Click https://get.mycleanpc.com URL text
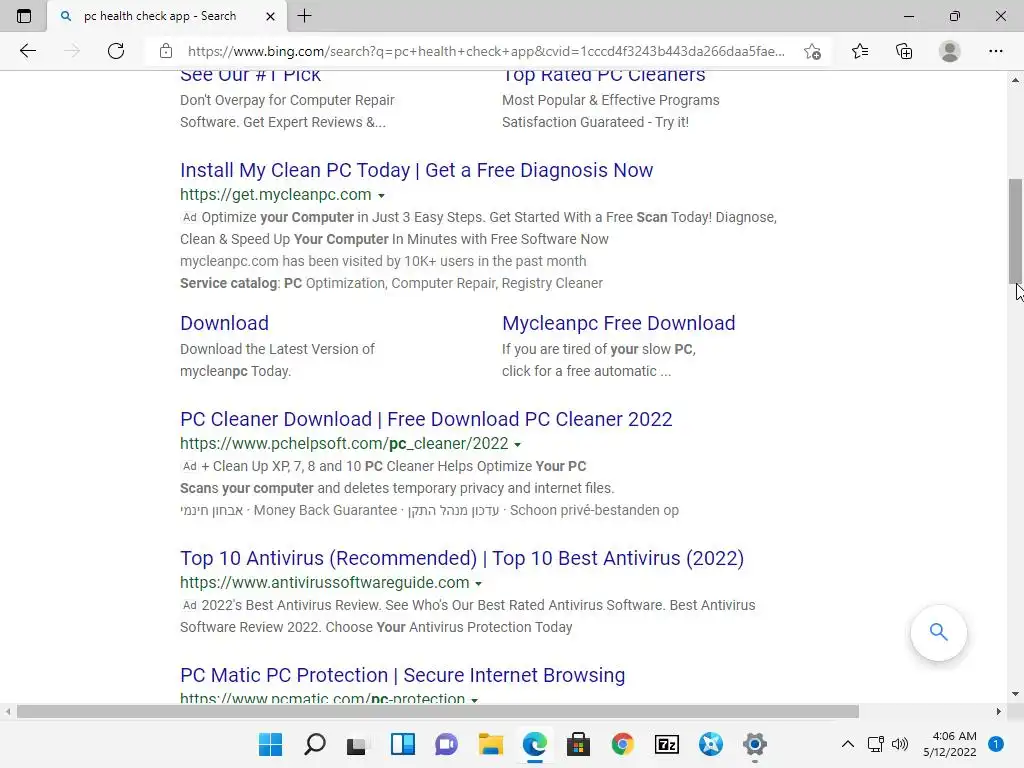The width and height of the screenshot is (1024, 768). click(276, 195)
